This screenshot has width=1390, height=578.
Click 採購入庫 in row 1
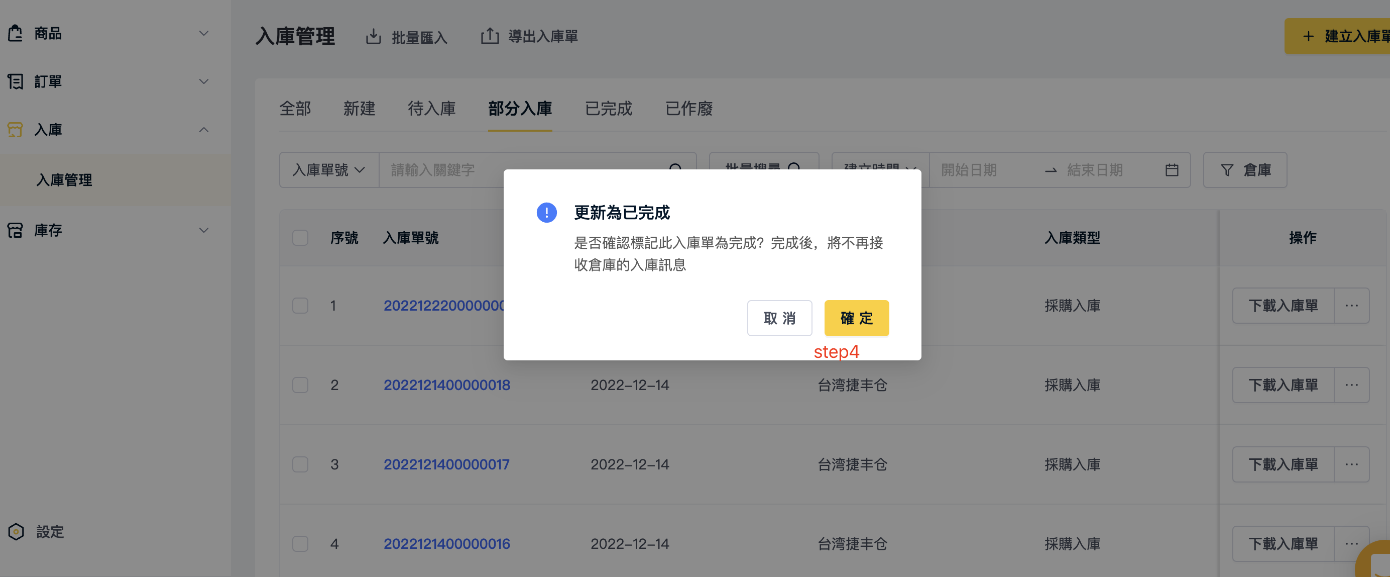(x=1073, y=305)
